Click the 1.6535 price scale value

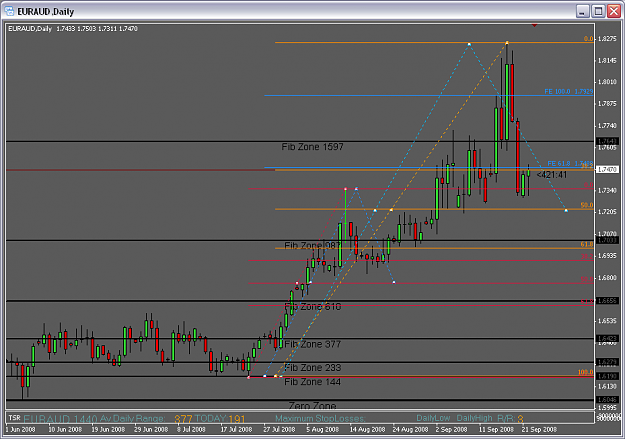click(x=607, y=321)
